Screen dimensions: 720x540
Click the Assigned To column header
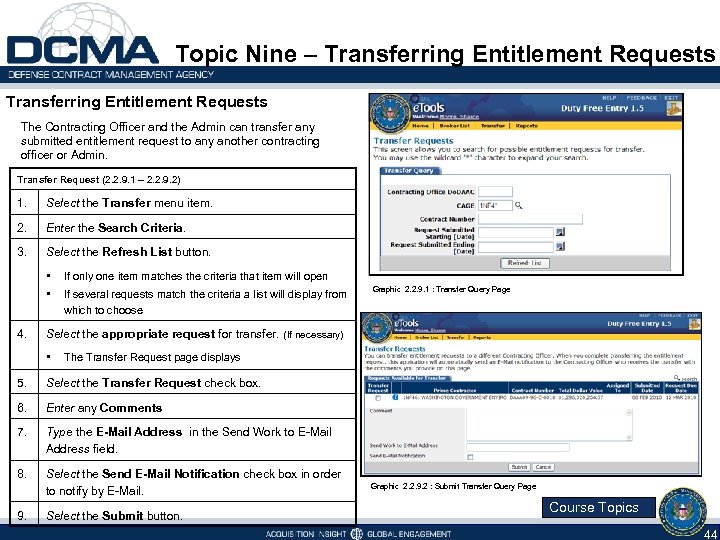click(x=618, y=388)
